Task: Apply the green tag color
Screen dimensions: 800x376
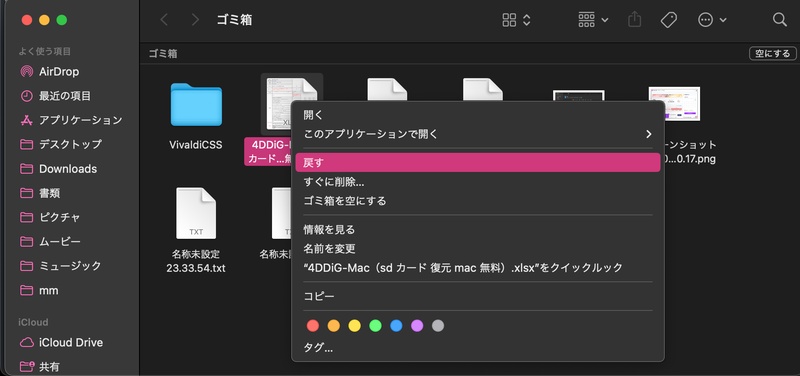Action: 376,325
